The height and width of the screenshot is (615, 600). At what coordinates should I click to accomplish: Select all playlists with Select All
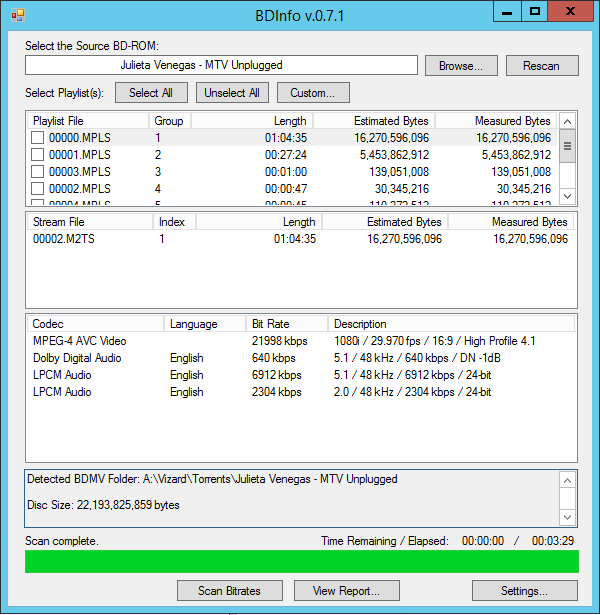click(151, 93)
